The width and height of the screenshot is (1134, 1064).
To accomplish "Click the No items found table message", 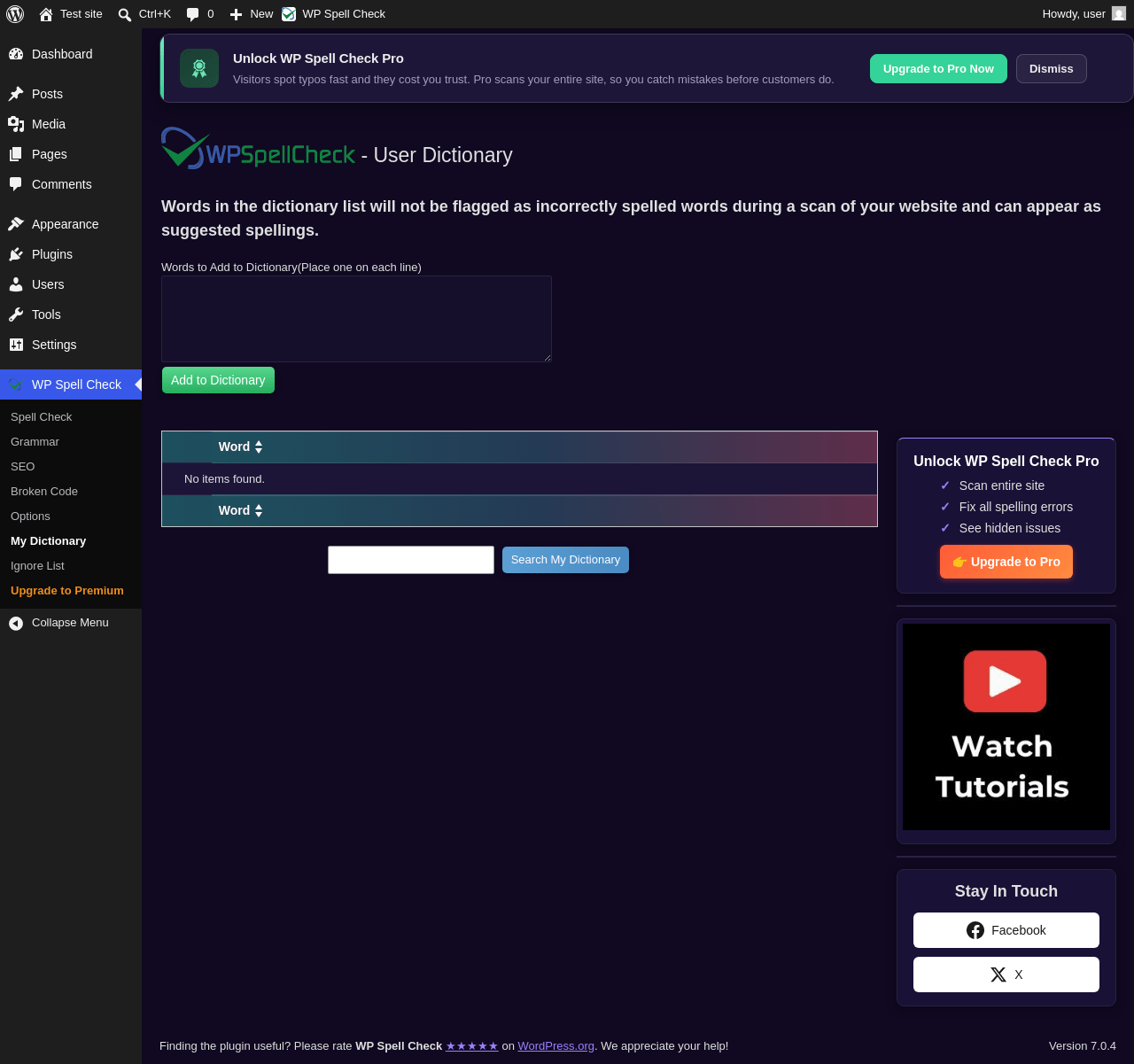I will (x=224, y=479).
